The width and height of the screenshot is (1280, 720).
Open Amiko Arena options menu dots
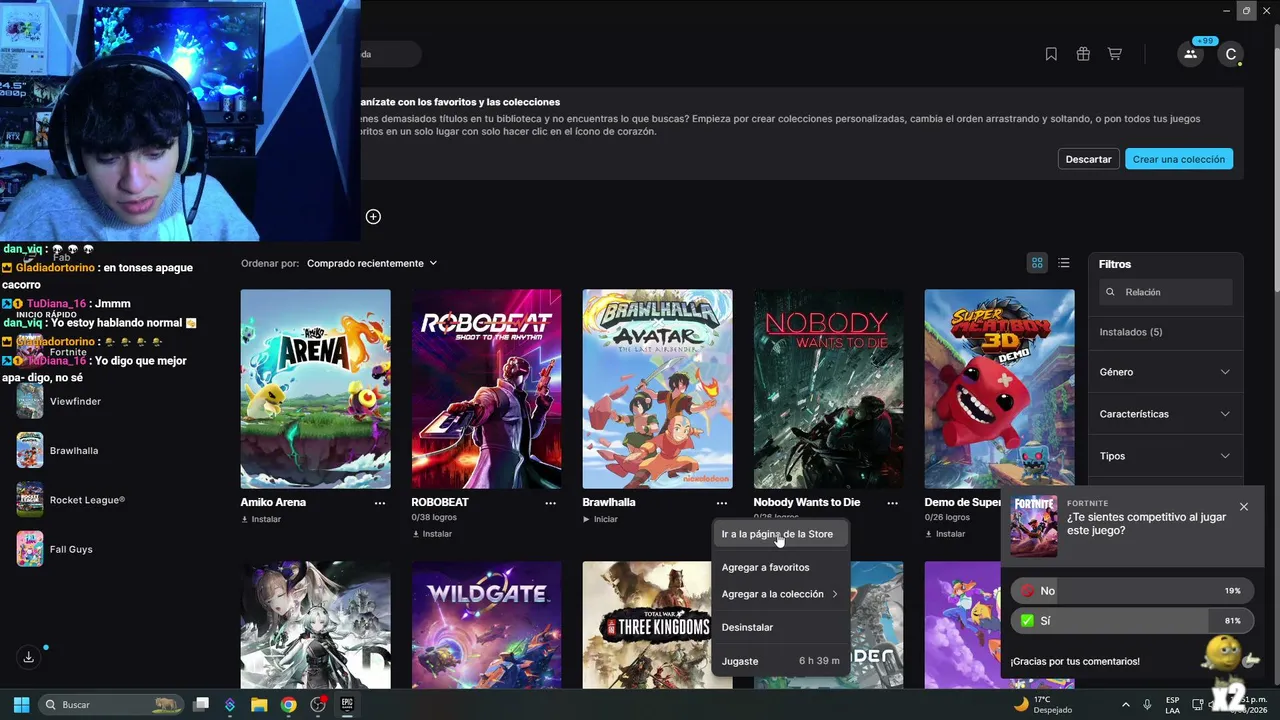click(x=380, y=503)
